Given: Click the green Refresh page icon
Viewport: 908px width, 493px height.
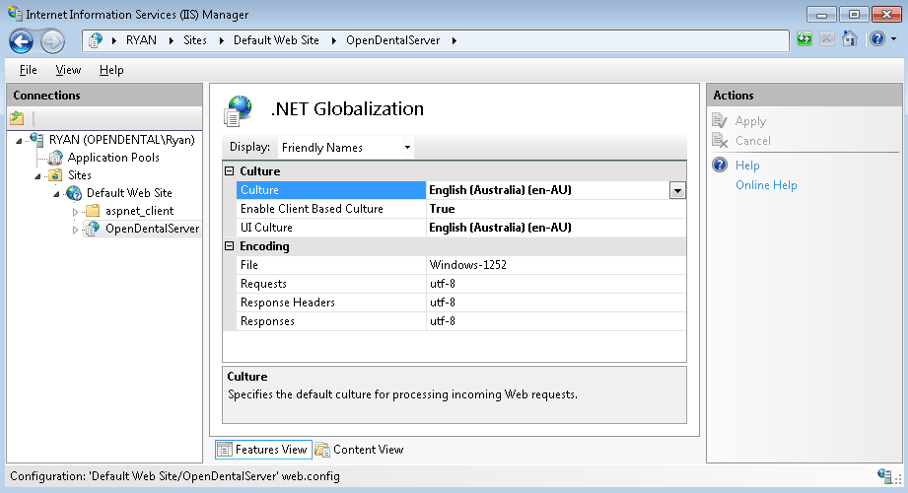Looking at the screenshot, I should pos(804,39).
